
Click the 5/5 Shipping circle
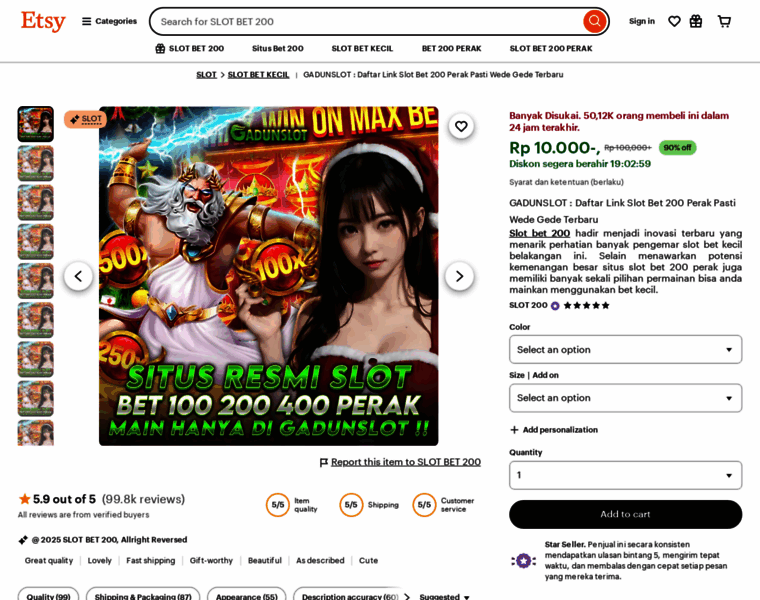[351, 505]
